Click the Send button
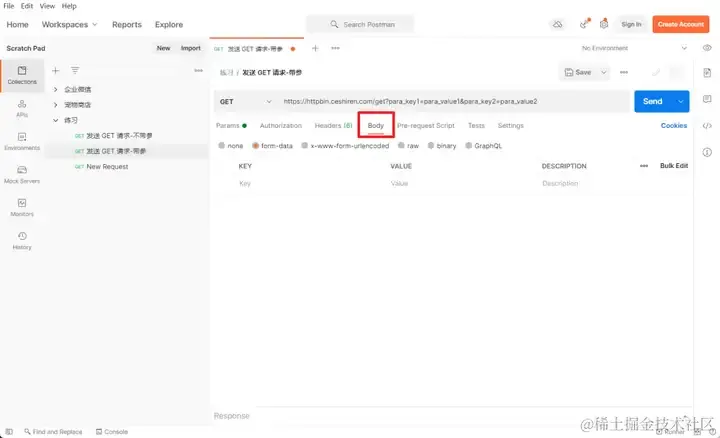The image size is (720, 438). [653, 101]
